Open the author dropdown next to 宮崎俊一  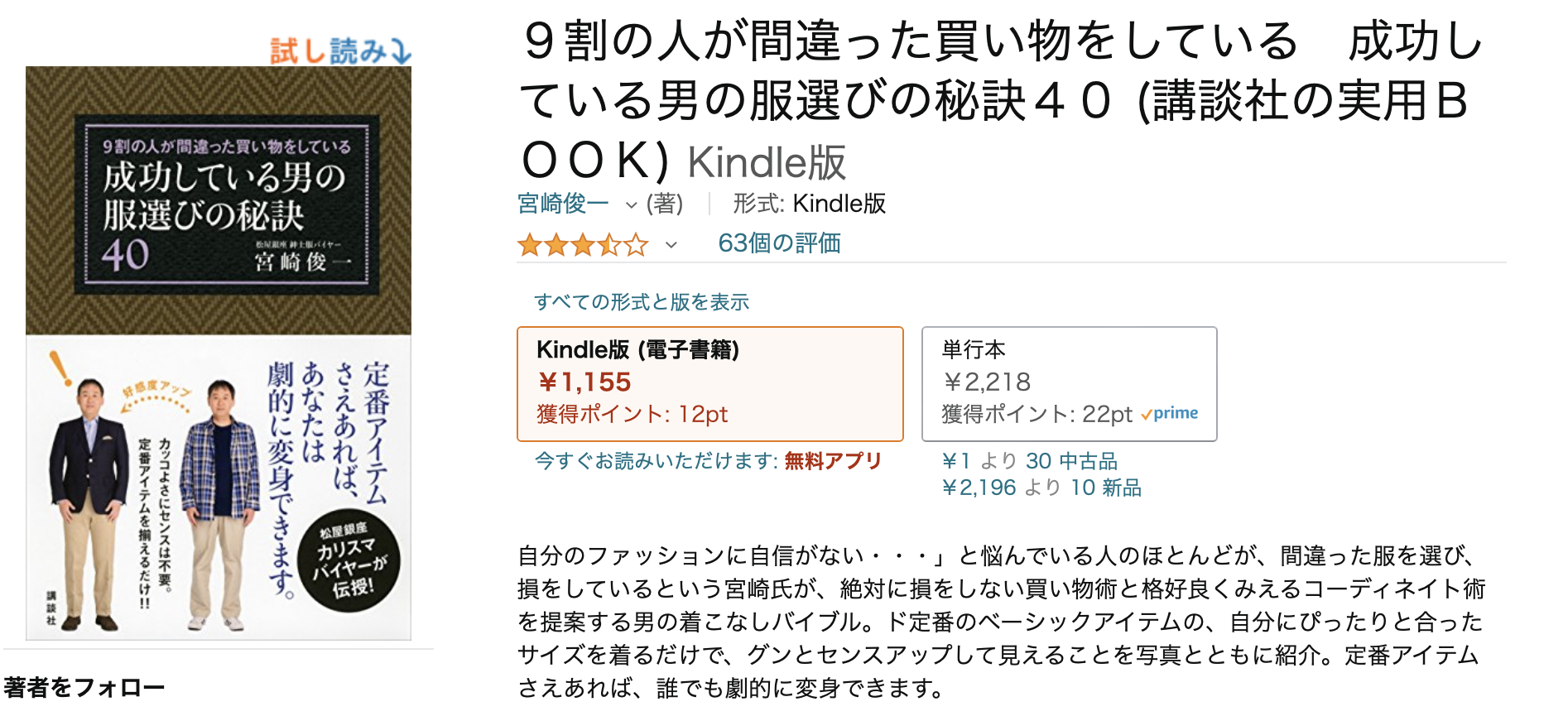[x=631, y=204]
